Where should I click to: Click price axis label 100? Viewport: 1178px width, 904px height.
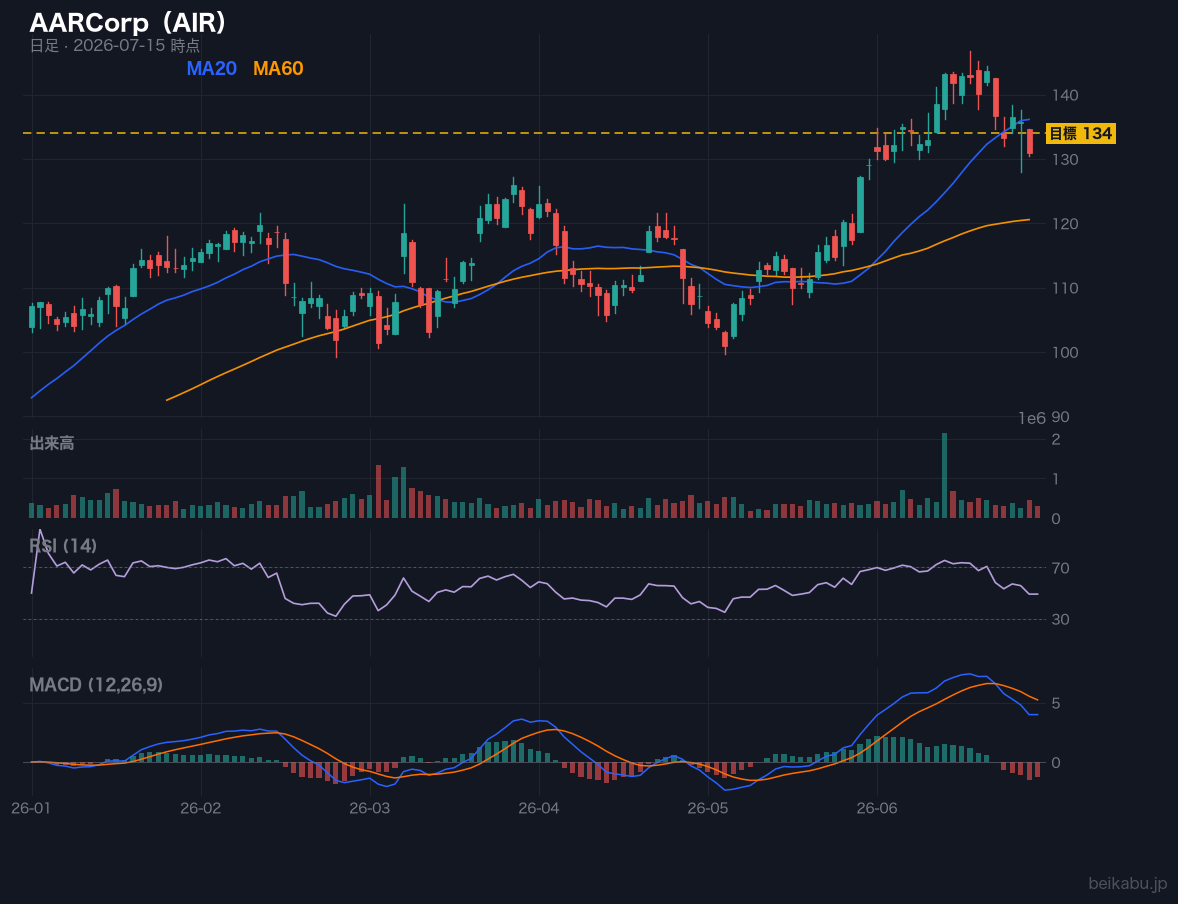pos(1065,352)
